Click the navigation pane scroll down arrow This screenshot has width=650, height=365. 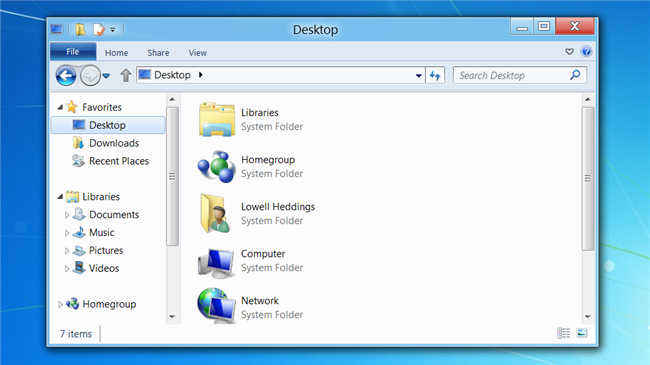(x=172, y=317)
